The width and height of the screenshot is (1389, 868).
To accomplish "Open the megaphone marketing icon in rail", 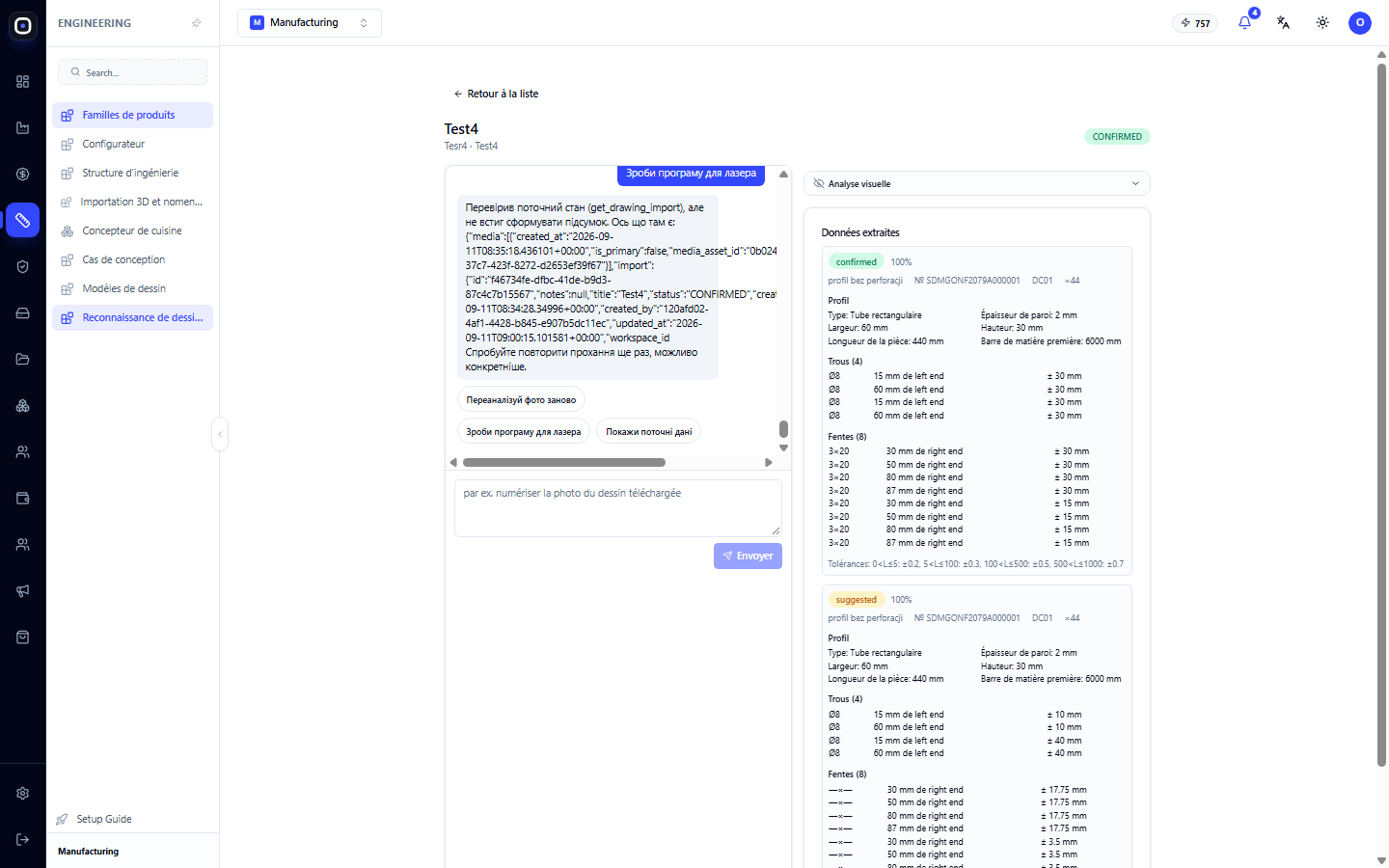I will pos(23,591).
